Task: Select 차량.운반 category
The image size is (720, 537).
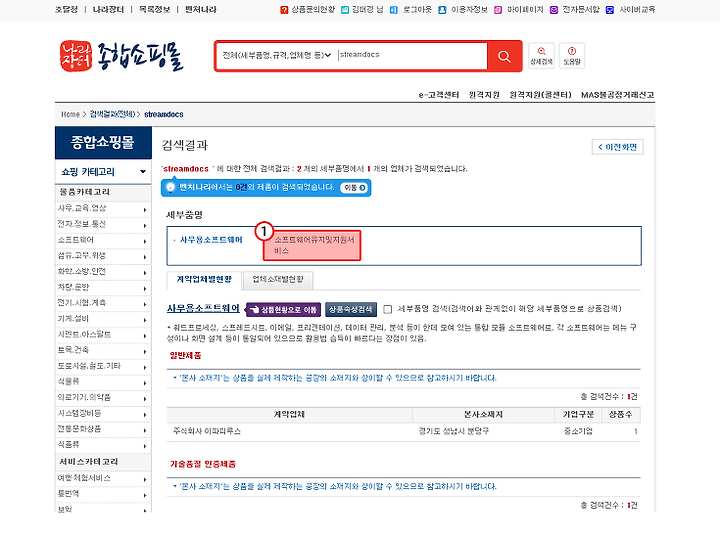Action: pyautogui.click(x=73, y=288)
